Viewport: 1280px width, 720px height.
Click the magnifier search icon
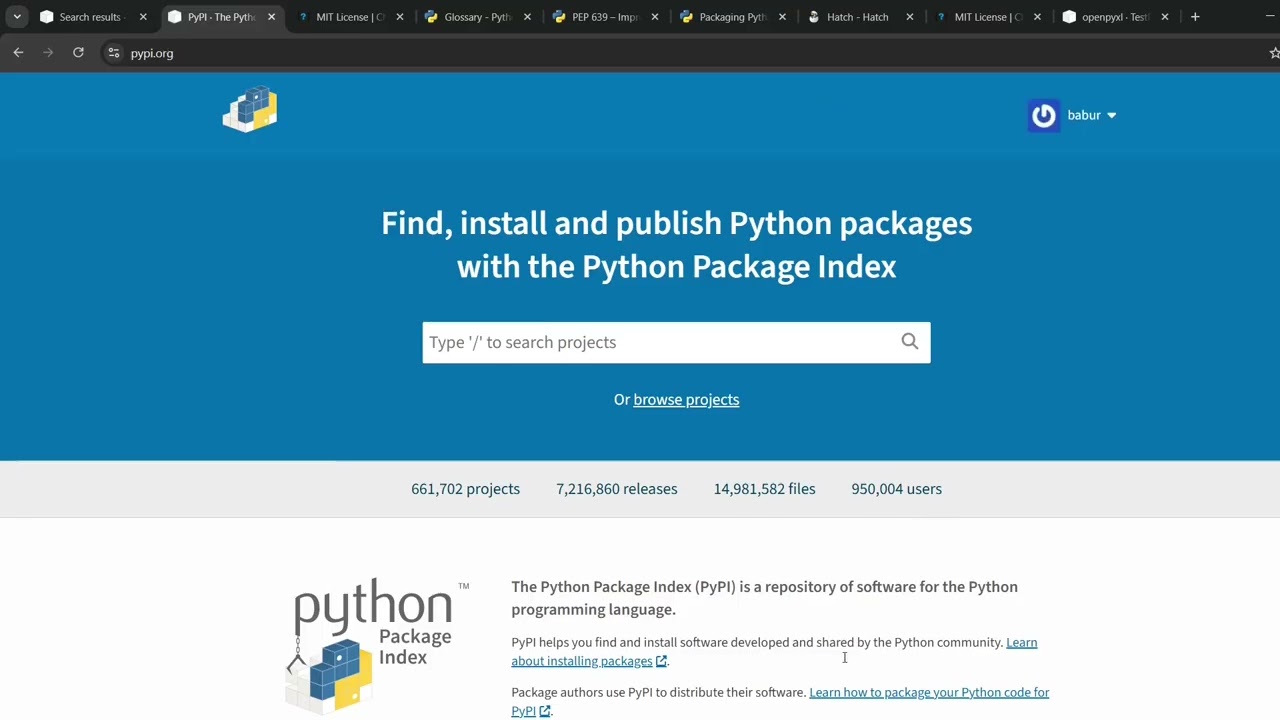909,342
